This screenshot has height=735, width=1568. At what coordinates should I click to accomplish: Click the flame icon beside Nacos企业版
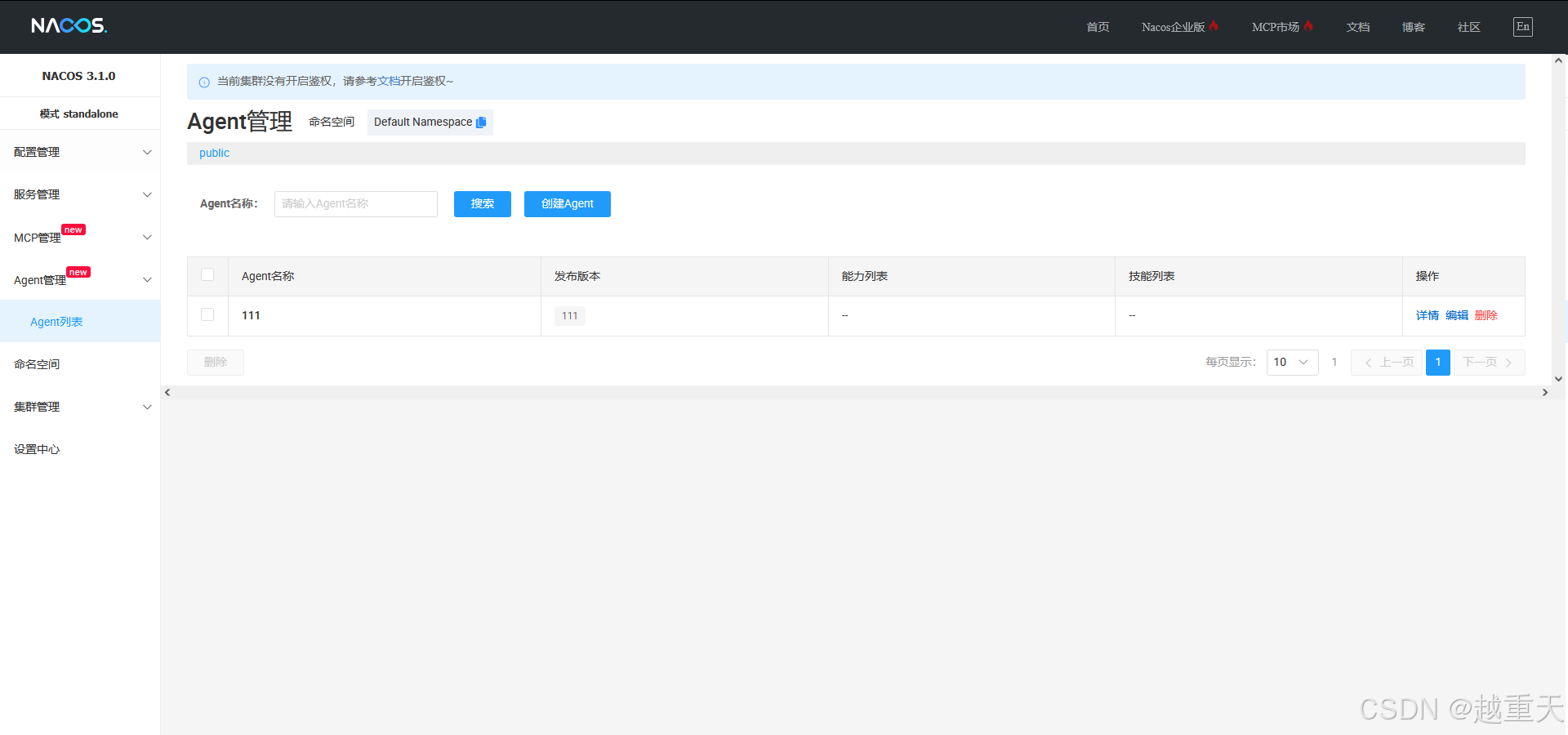click(1215, 25)
